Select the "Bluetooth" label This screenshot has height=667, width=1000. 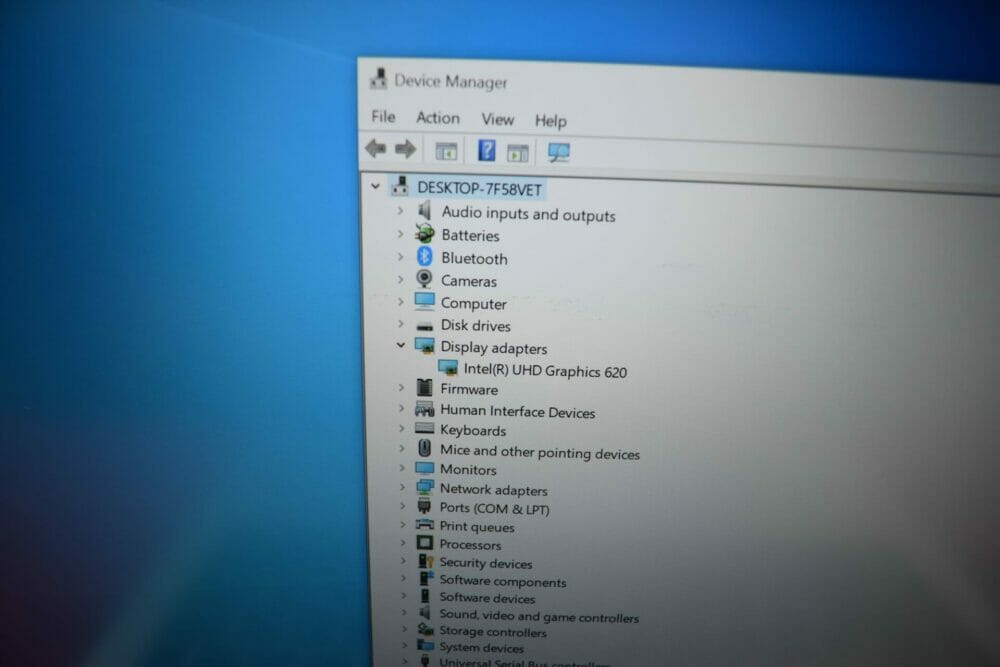coord(474,258)
